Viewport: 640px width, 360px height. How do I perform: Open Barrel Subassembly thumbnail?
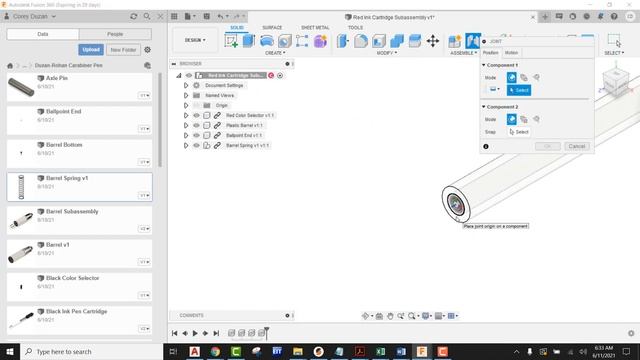[x=21, y=220]
